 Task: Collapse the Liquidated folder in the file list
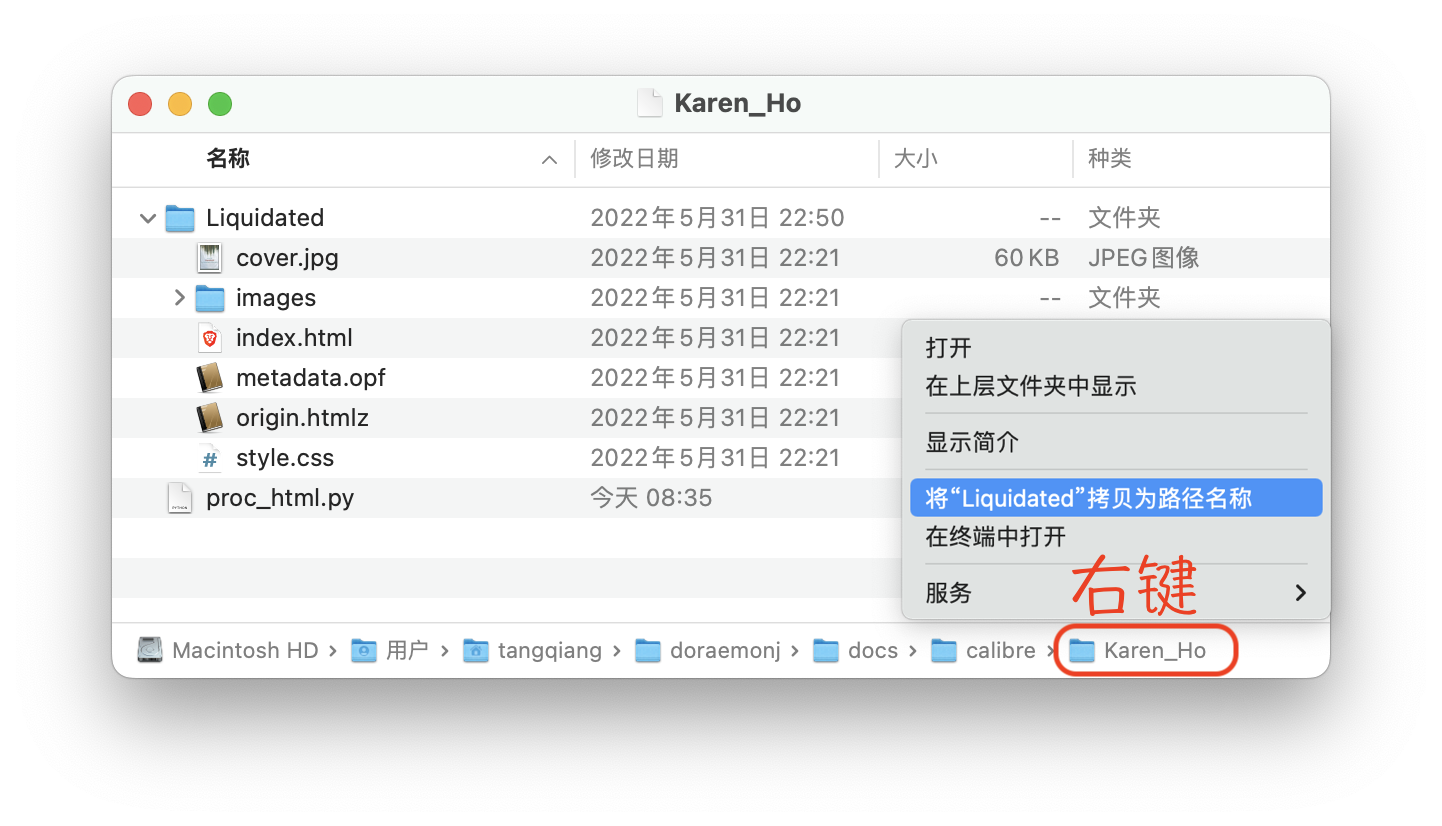point(146,217)
